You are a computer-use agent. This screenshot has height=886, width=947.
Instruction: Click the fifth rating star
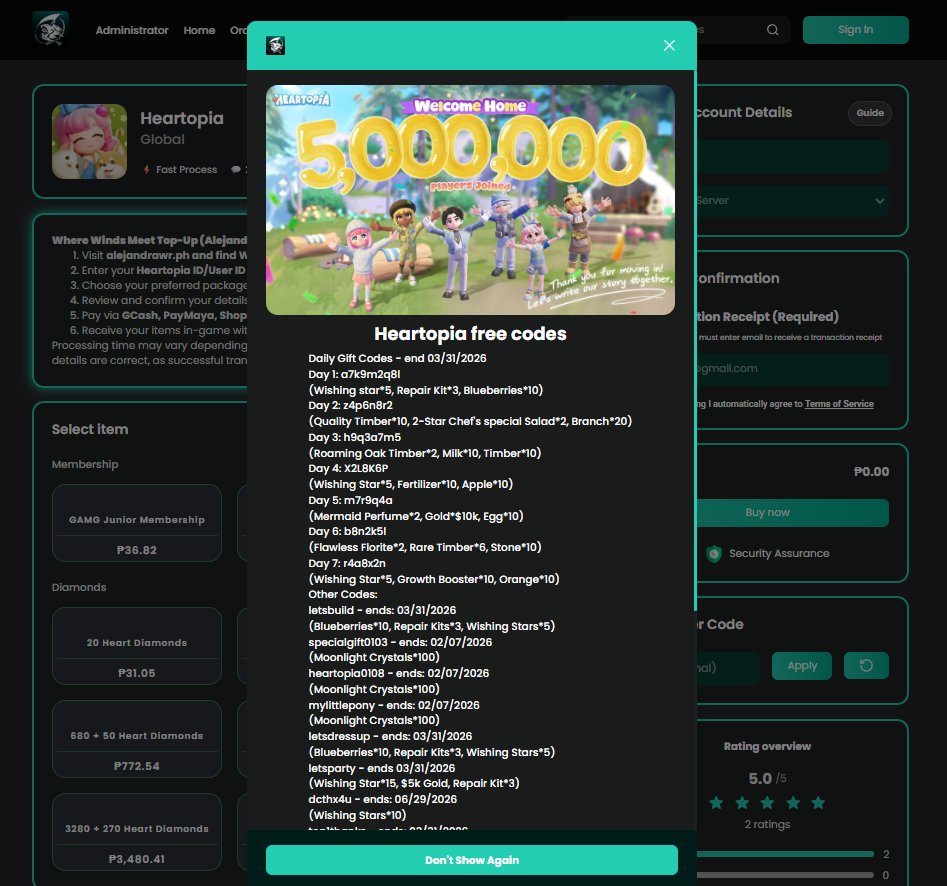click(x=818, y=803)
